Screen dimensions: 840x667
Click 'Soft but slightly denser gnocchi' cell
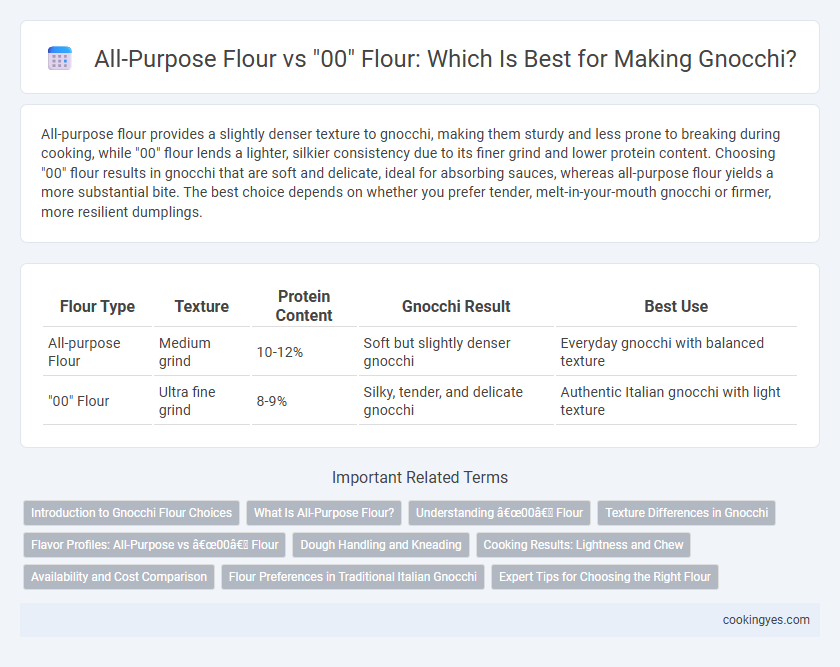[x=456, y=352]
